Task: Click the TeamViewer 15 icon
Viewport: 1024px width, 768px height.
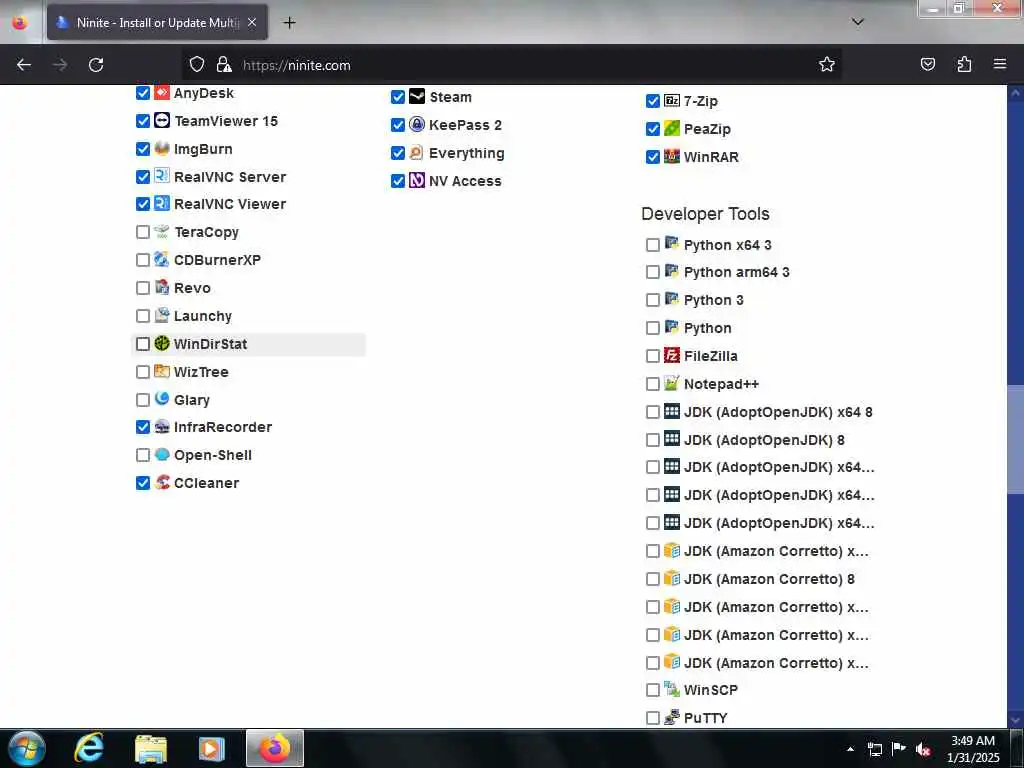Action: (x=162, y=121)
